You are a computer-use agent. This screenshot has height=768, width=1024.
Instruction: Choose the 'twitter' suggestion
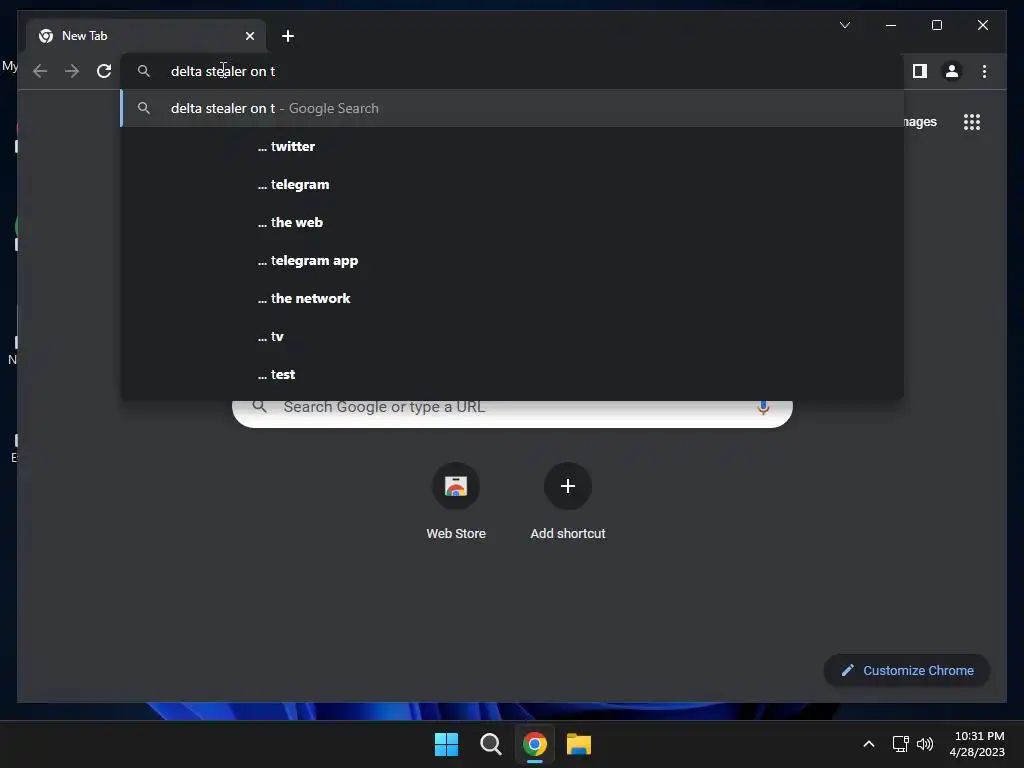click(513, 146)
